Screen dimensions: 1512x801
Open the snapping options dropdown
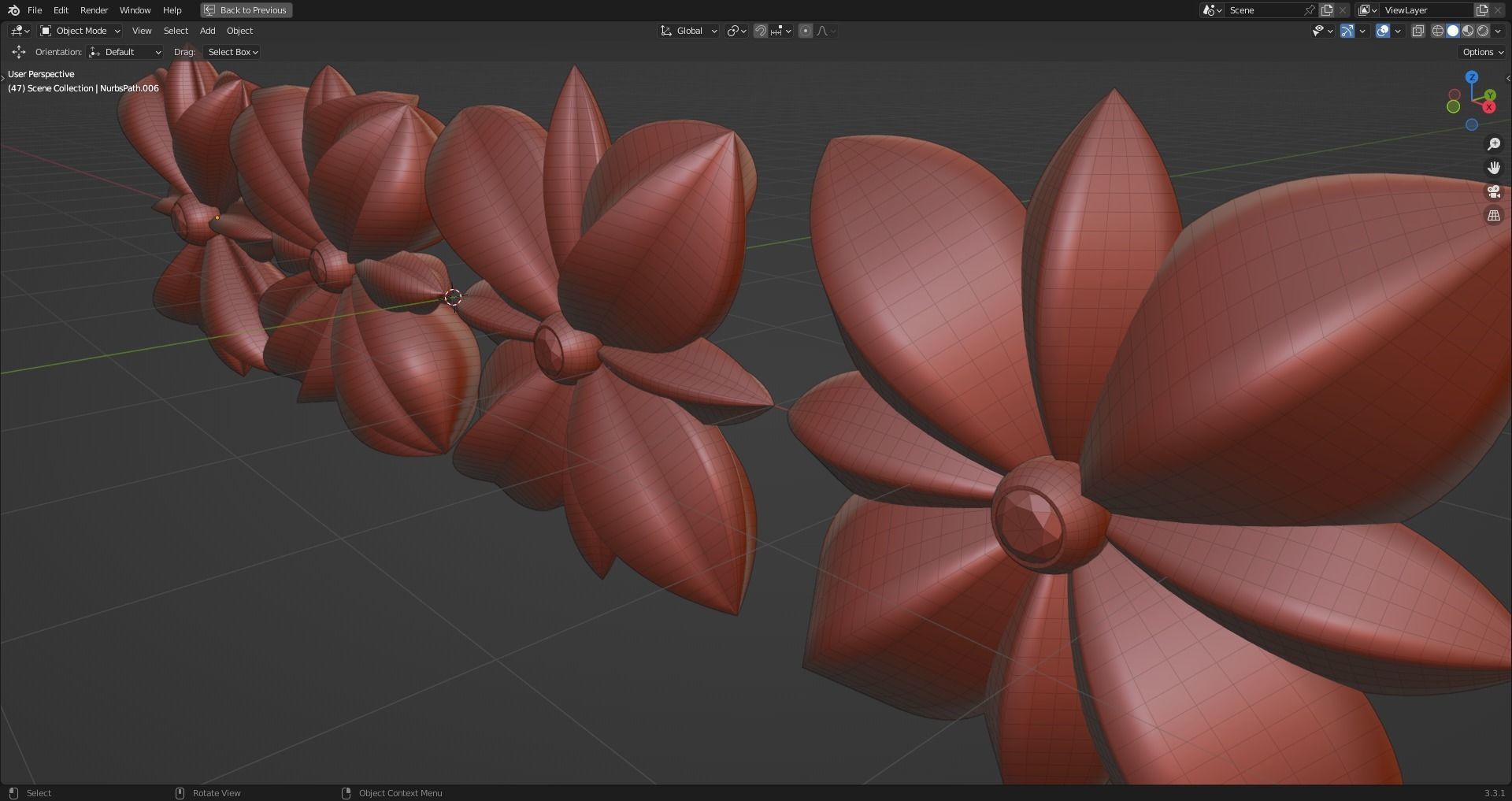click(x=781, y=31)
